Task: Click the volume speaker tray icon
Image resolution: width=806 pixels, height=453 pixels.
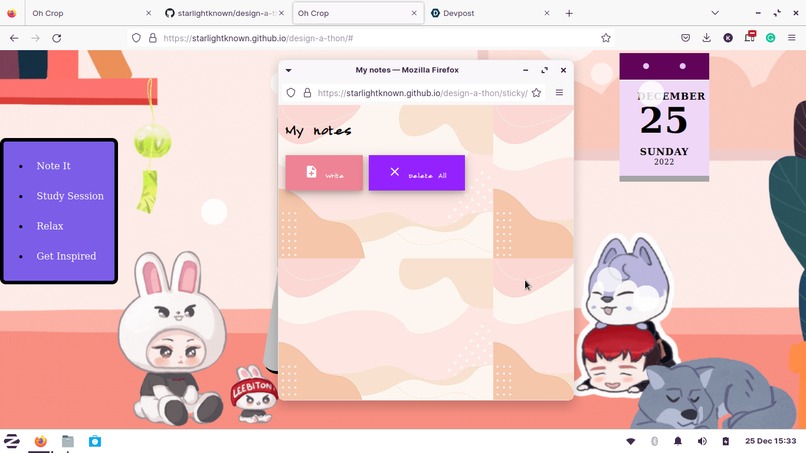Action: click(x=702, y=441)
